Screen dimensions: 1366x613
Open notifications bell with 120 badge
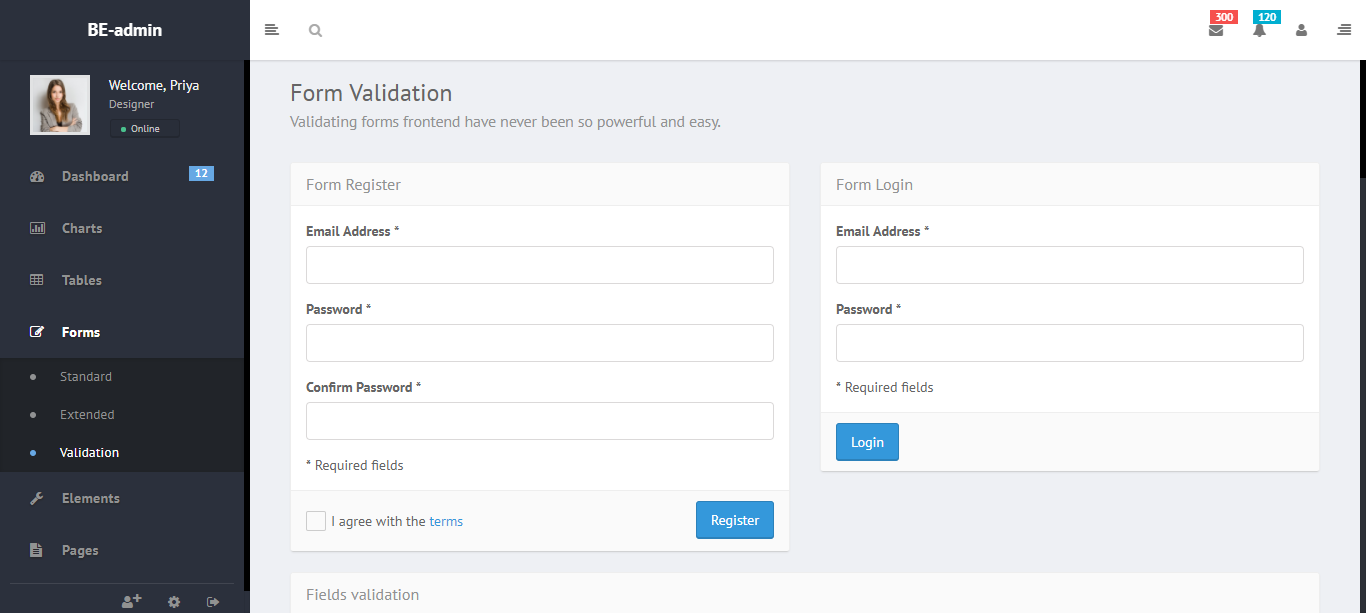click(x=1259, y=30)
